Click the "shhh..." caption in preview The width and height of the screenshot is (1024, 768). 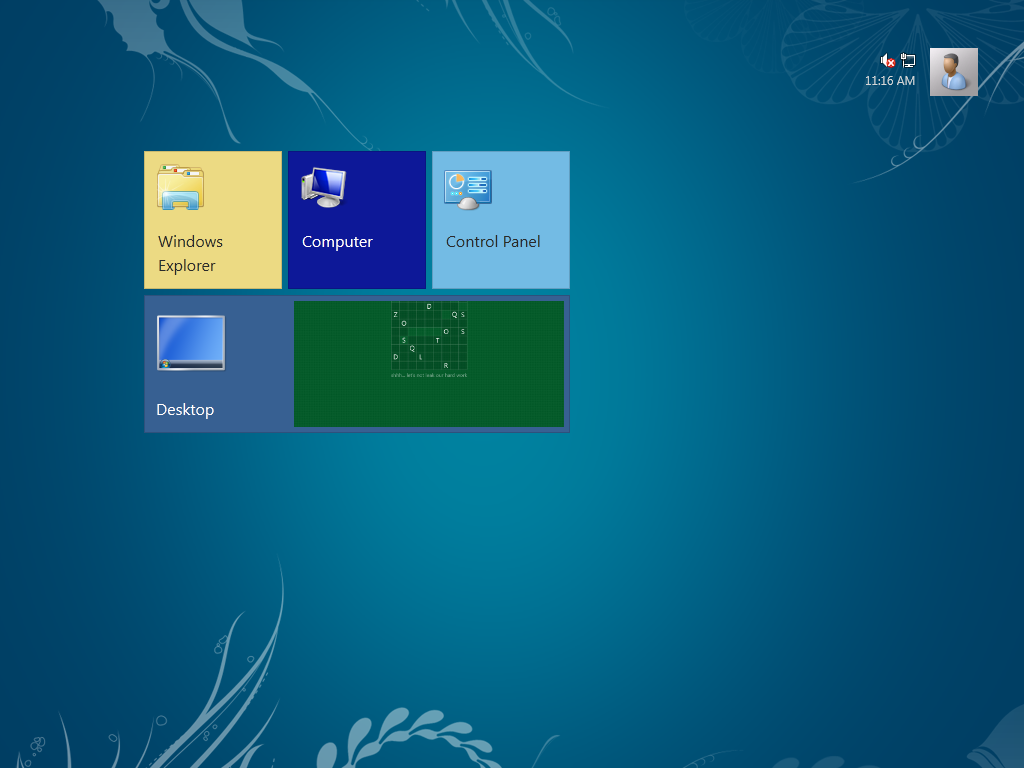429,375
